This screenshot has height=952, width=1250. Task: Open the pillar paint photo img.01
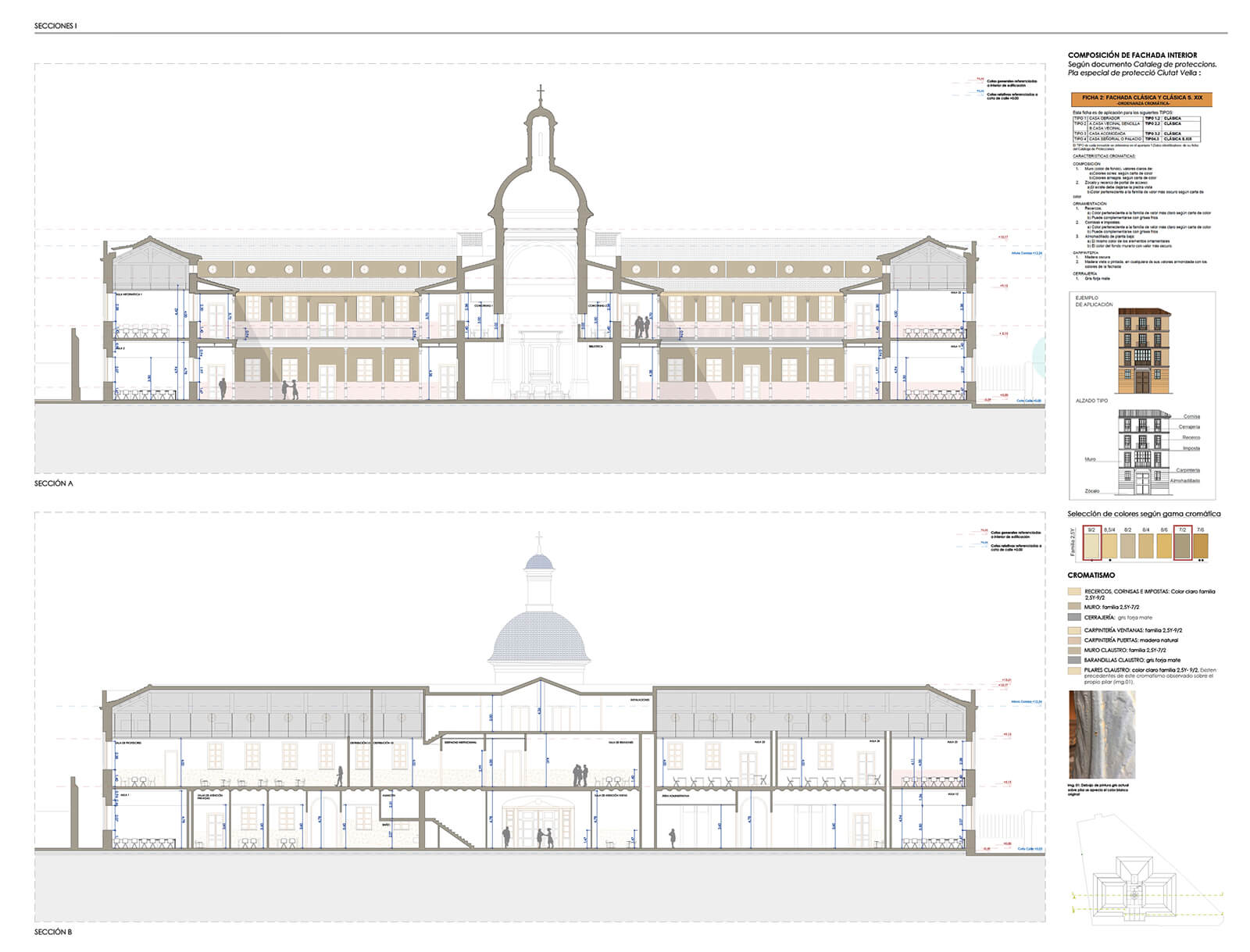[1102, 734]
